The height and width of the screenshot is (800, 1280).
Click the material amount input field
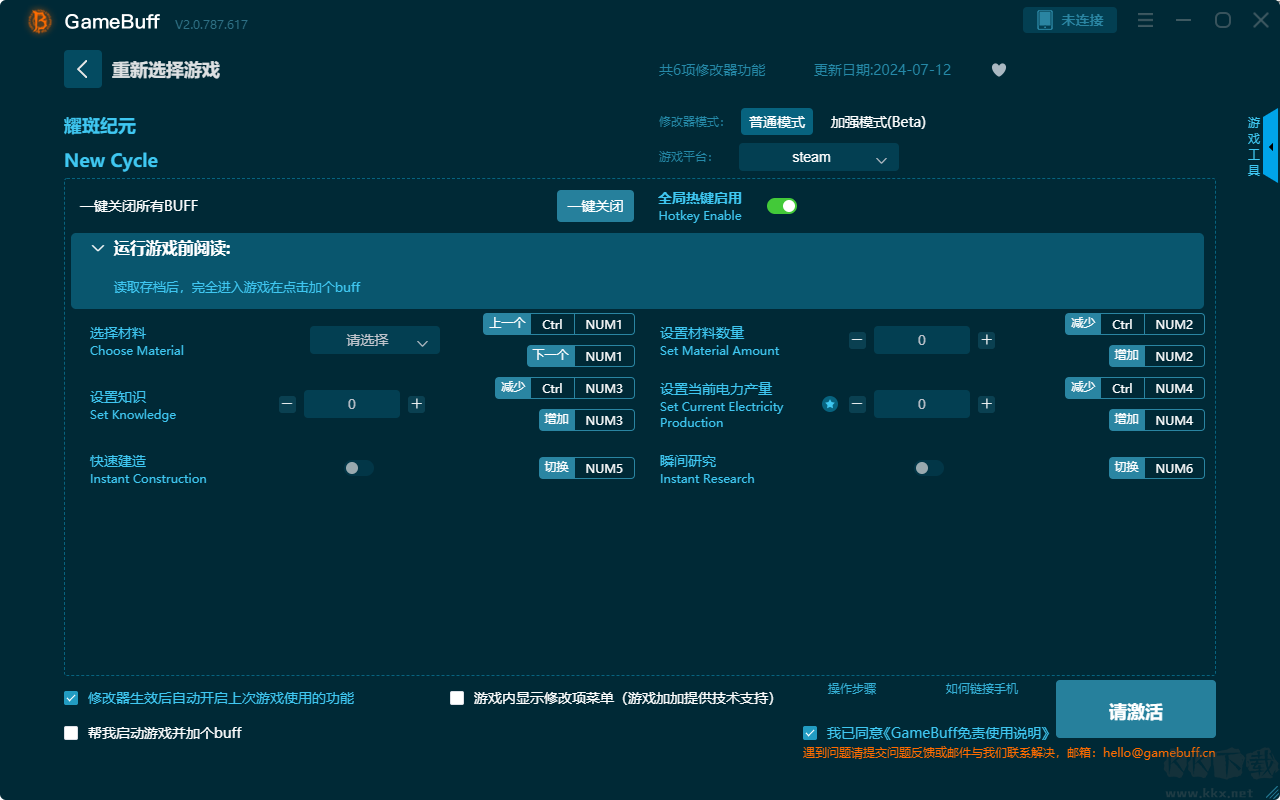tap(922, 340)
